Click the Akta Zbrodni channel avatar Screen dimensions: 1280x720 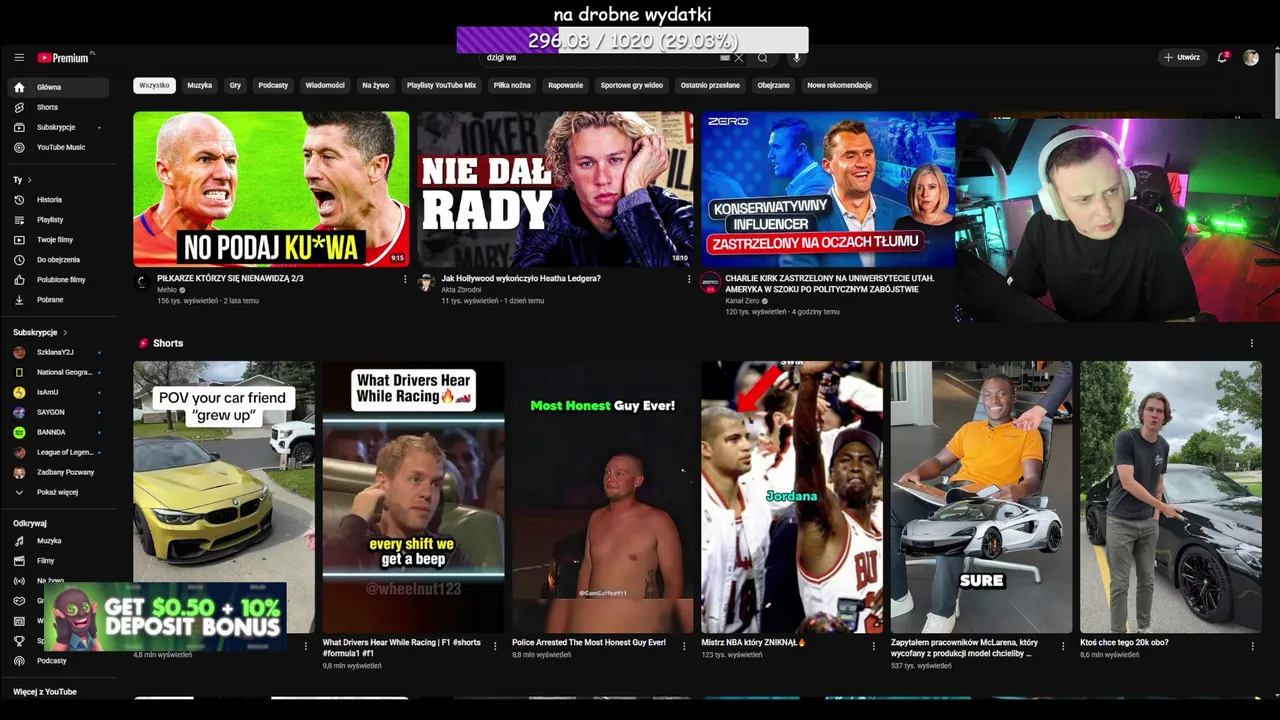tap(426, 283)
